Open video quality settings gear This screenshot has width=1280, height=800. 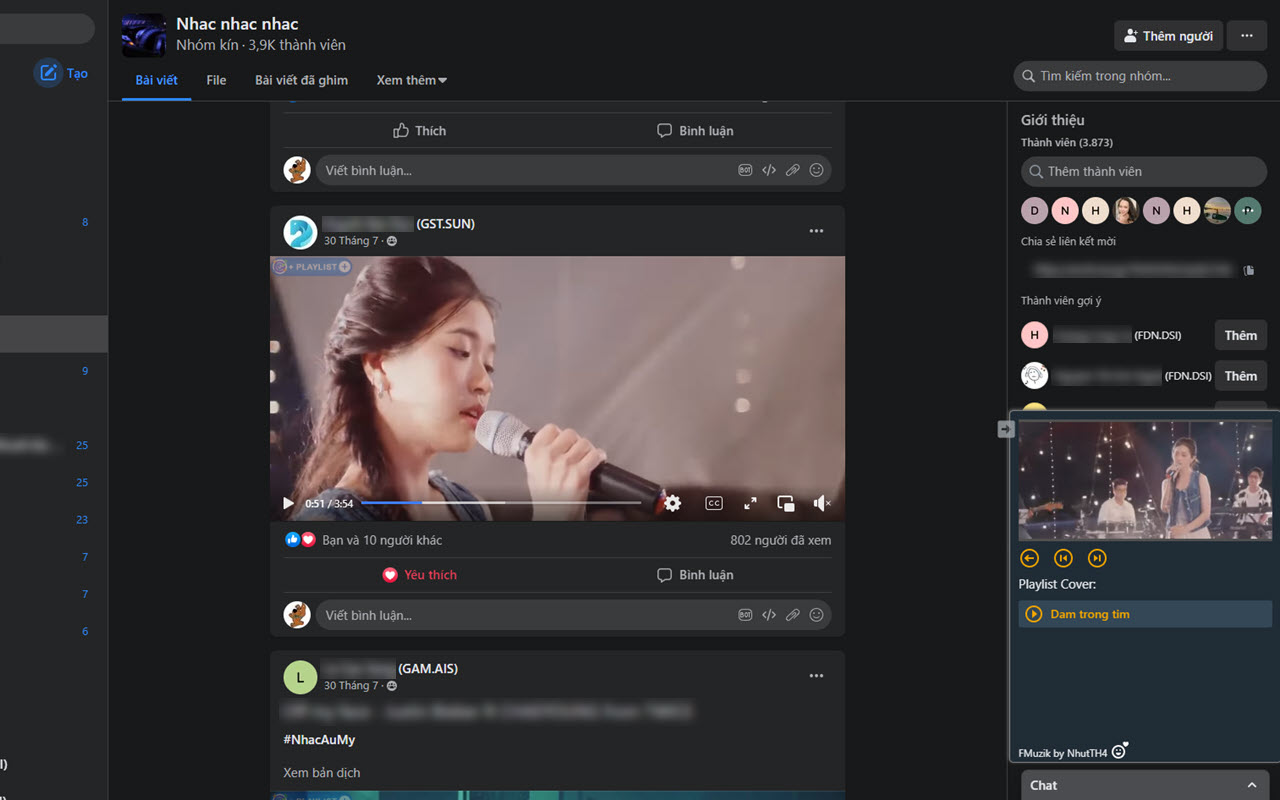pos(672,503)
